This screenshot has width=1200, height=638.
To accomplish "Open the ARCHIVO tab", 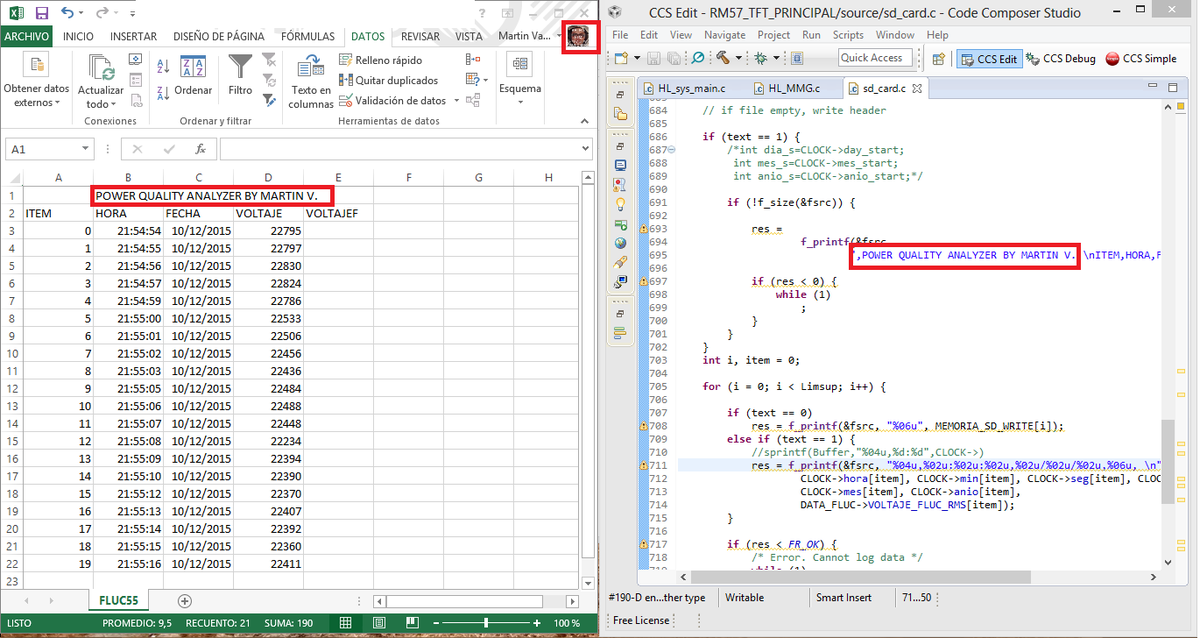I will (27, 36).
